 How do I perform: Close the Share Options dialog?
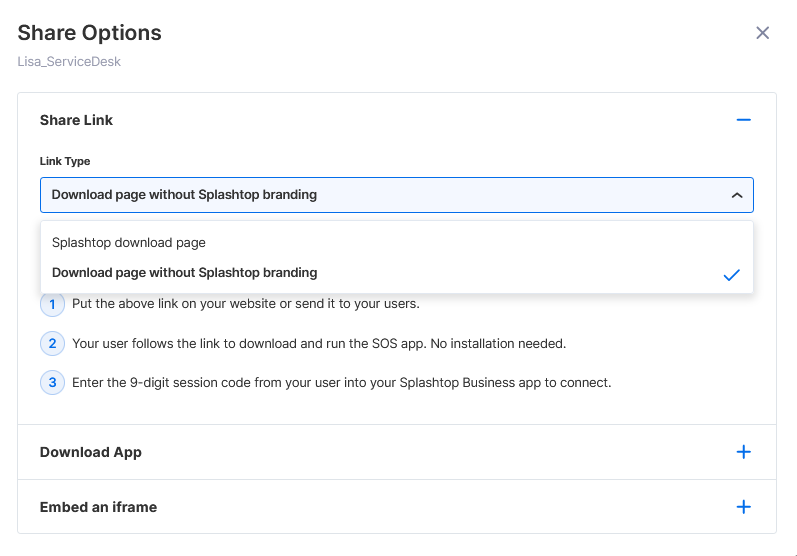pos(762,33)
